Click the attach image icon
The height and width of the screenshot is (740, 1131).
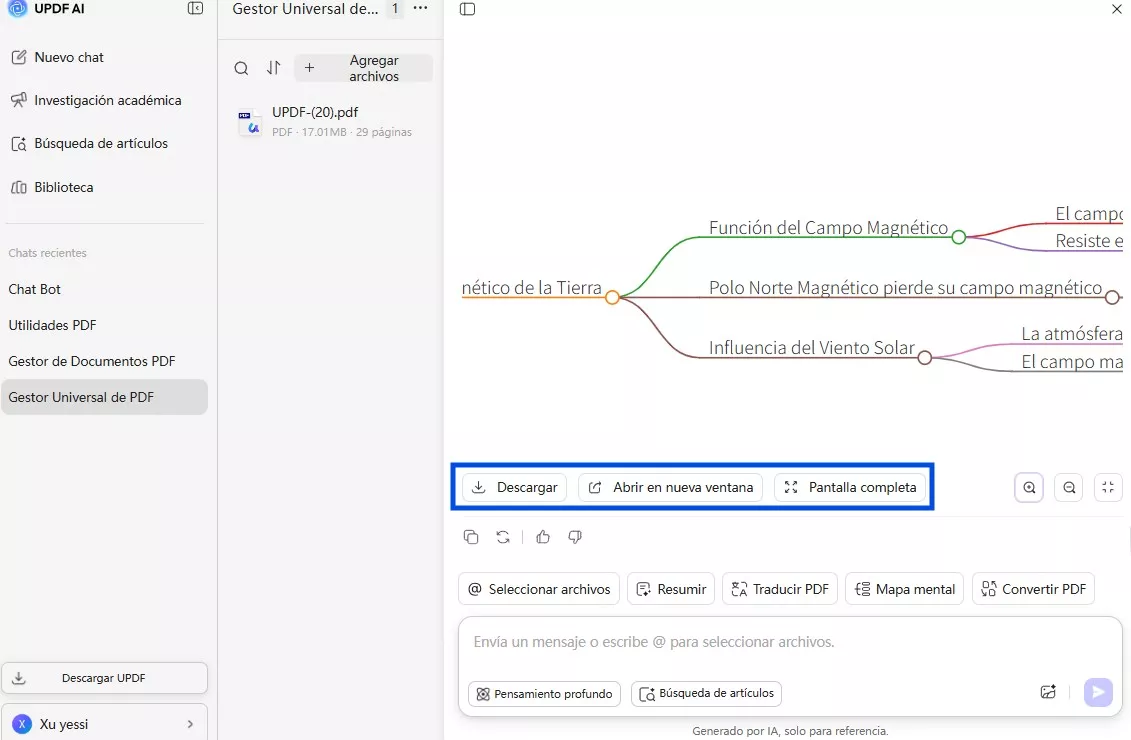(x=1048, y=692)
